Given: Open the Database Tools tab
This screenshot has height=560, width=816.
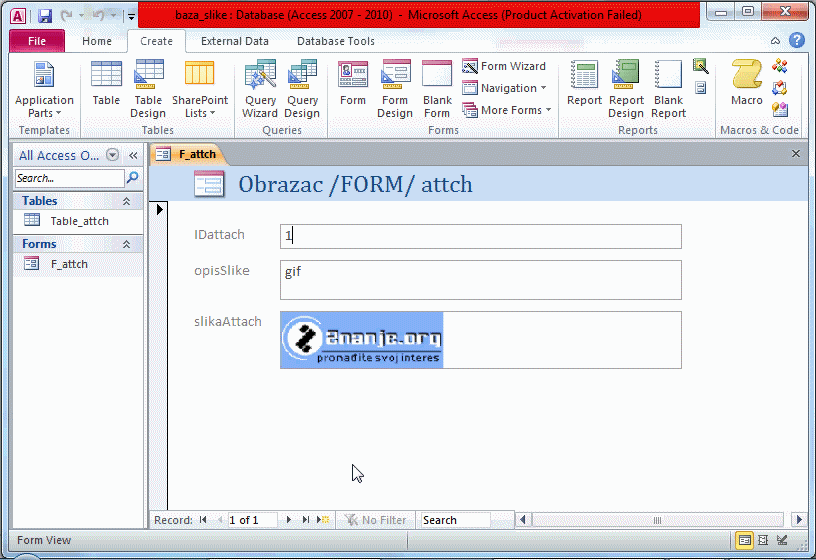Looking at the screenshot, I should point(336,41).
